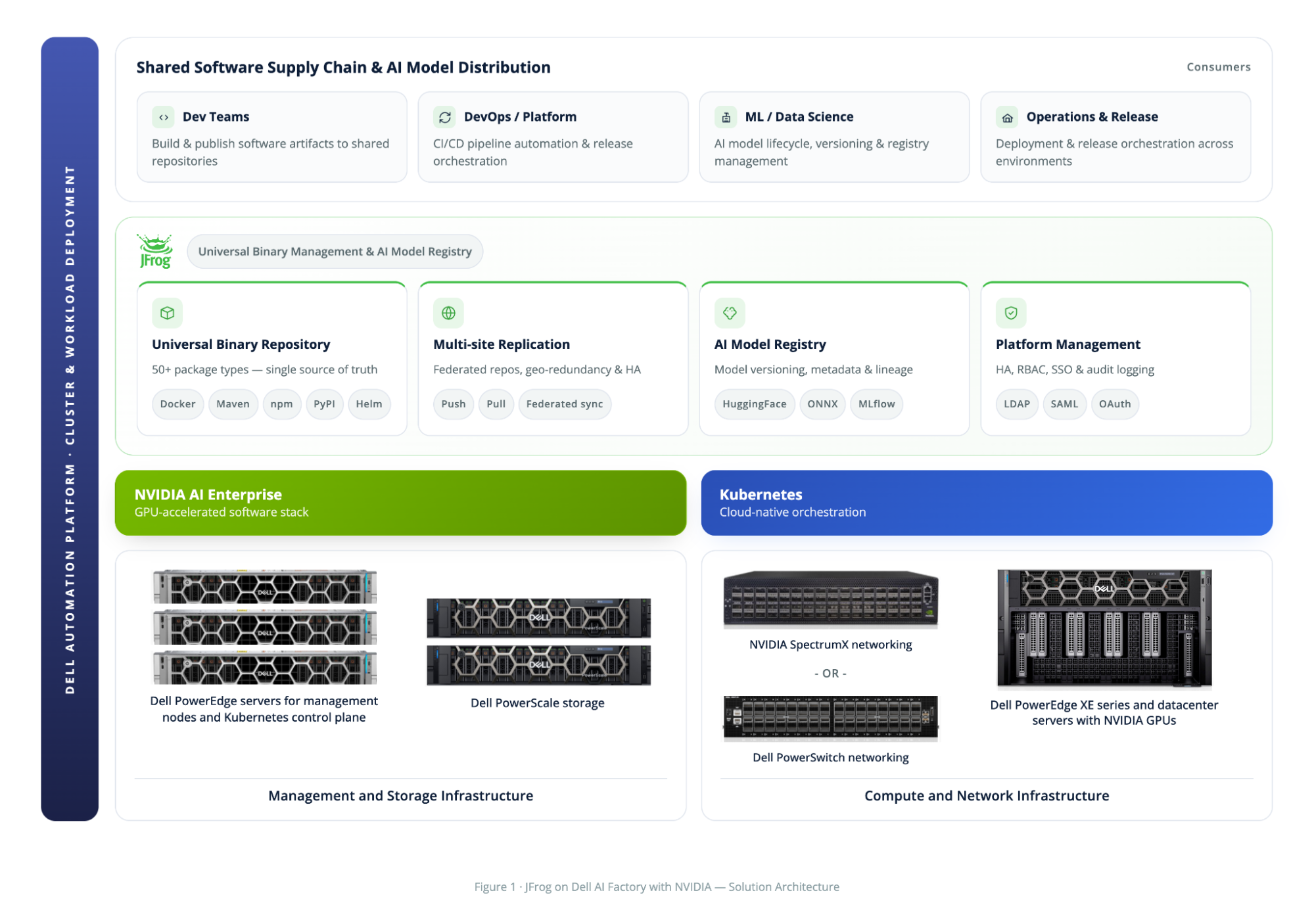Click 'Build & publish software artifacts' description
Image resolution: width=1314 pixels, height=924 pixels.
point(270,152)
